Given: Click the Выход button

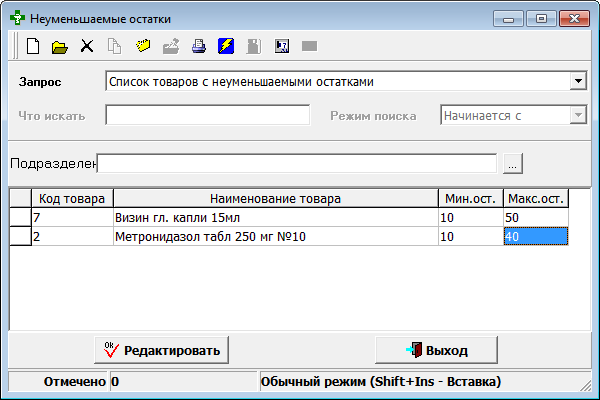Looking at the screenshot, I should point(437,350).
